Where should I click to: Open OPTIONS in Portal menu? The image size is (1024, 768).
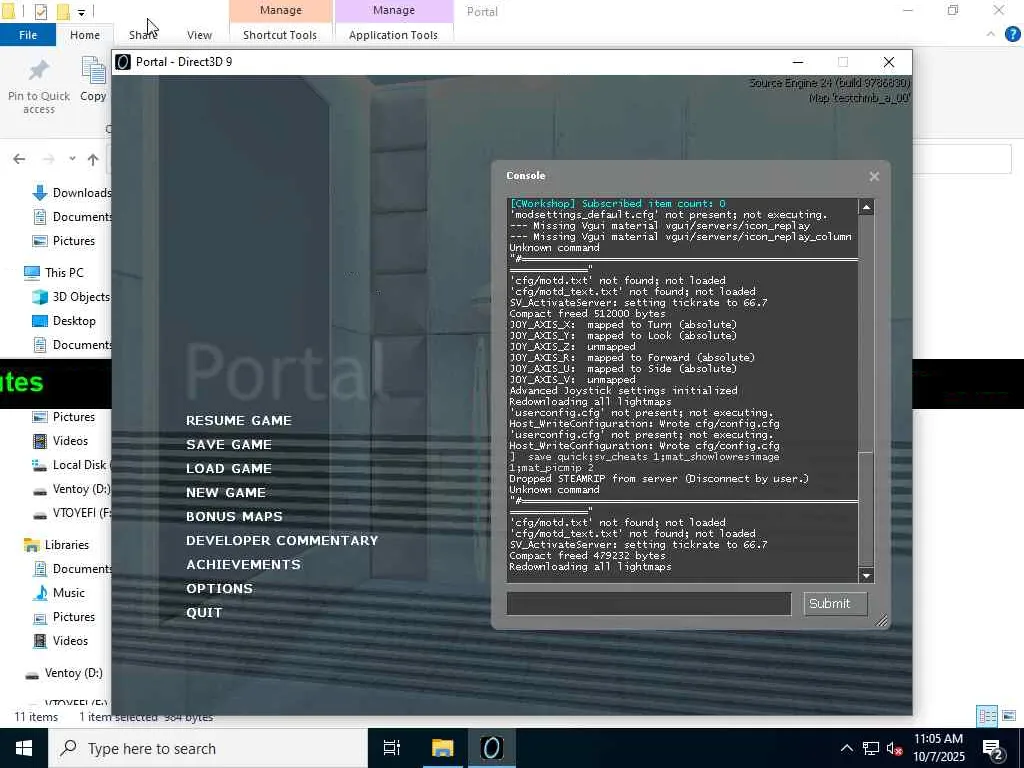click(x=219, y=588)
